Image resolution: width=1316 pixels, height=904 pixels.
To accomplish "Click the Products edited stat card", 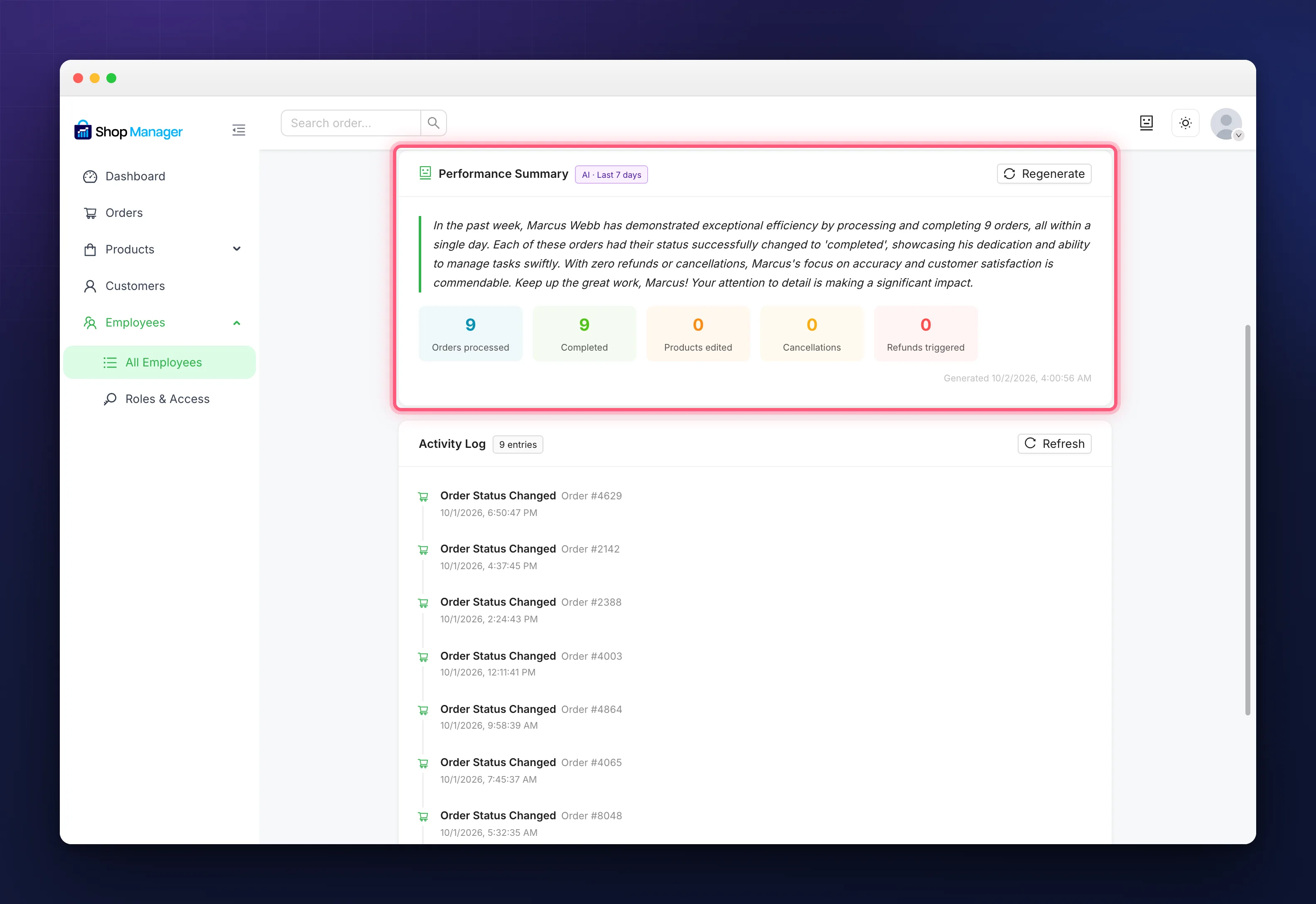I will coord(697,333).
